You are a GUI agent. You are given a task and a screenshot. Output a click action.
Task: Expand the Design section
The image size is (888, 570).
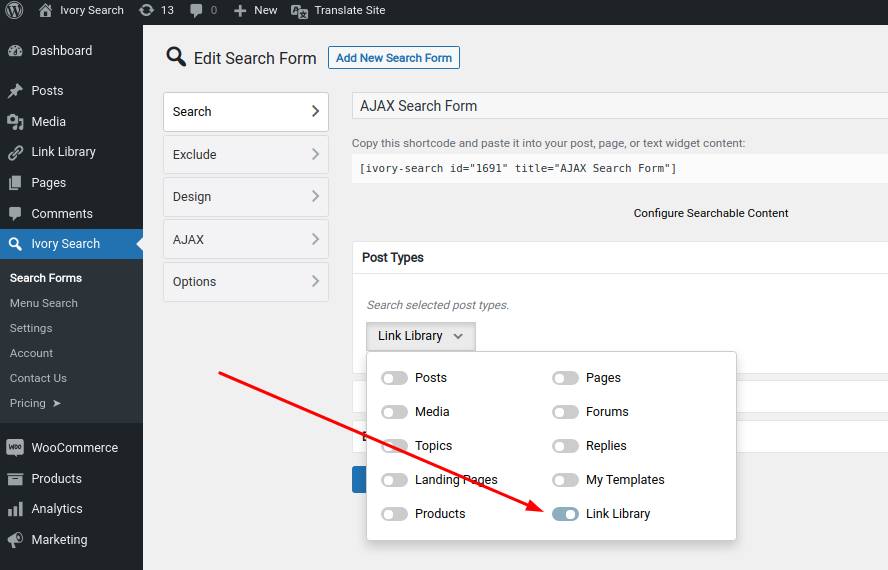246,197
